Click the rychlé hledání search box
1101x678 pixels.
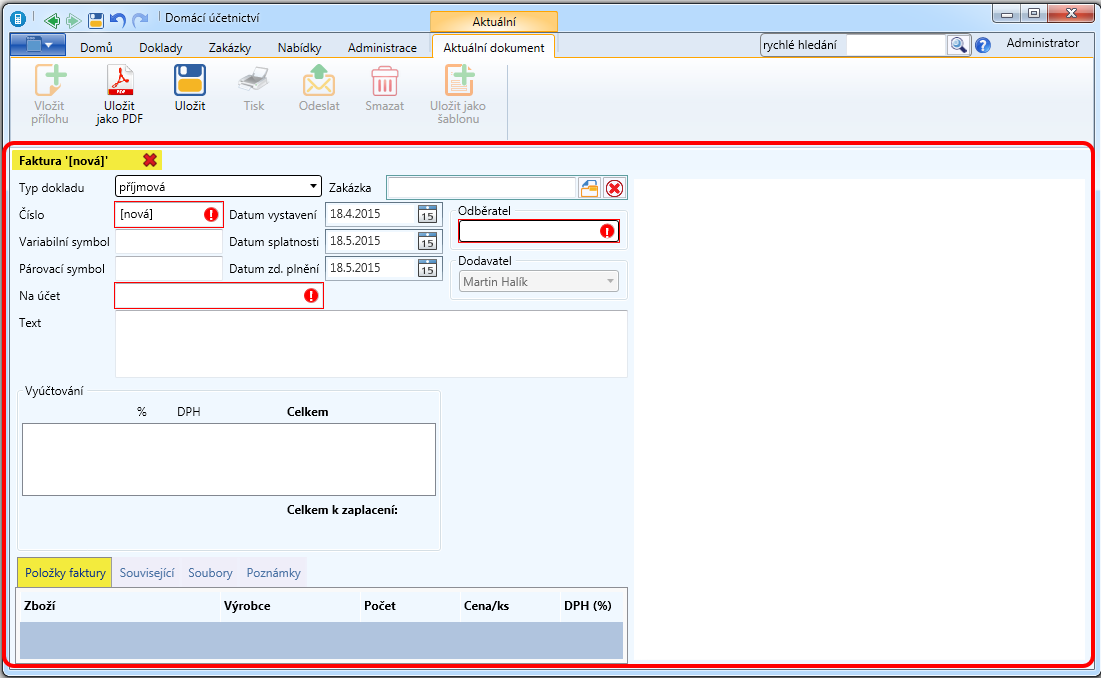tap(897, 45)
